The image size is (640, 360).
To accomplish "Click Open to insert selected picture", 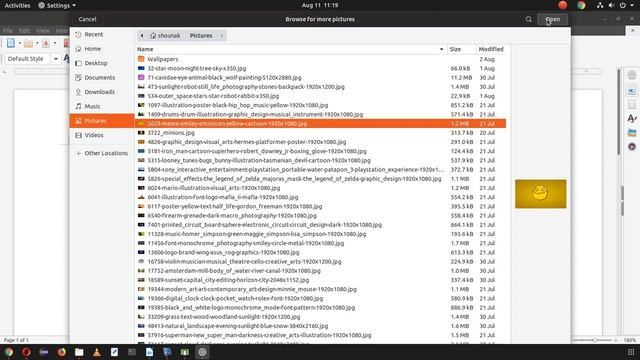I will 552,19.
